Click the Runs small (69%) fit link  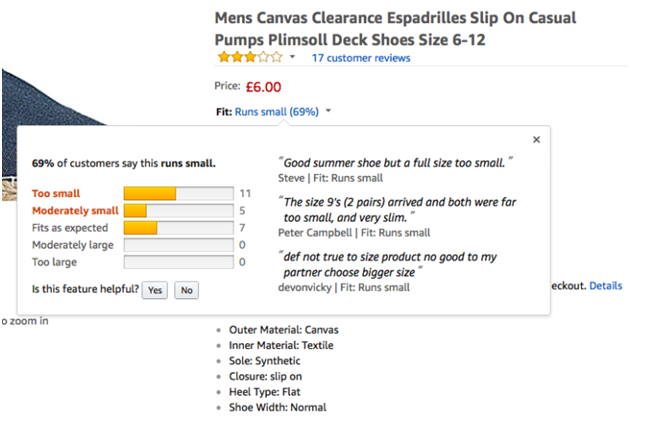coord(276,112)
